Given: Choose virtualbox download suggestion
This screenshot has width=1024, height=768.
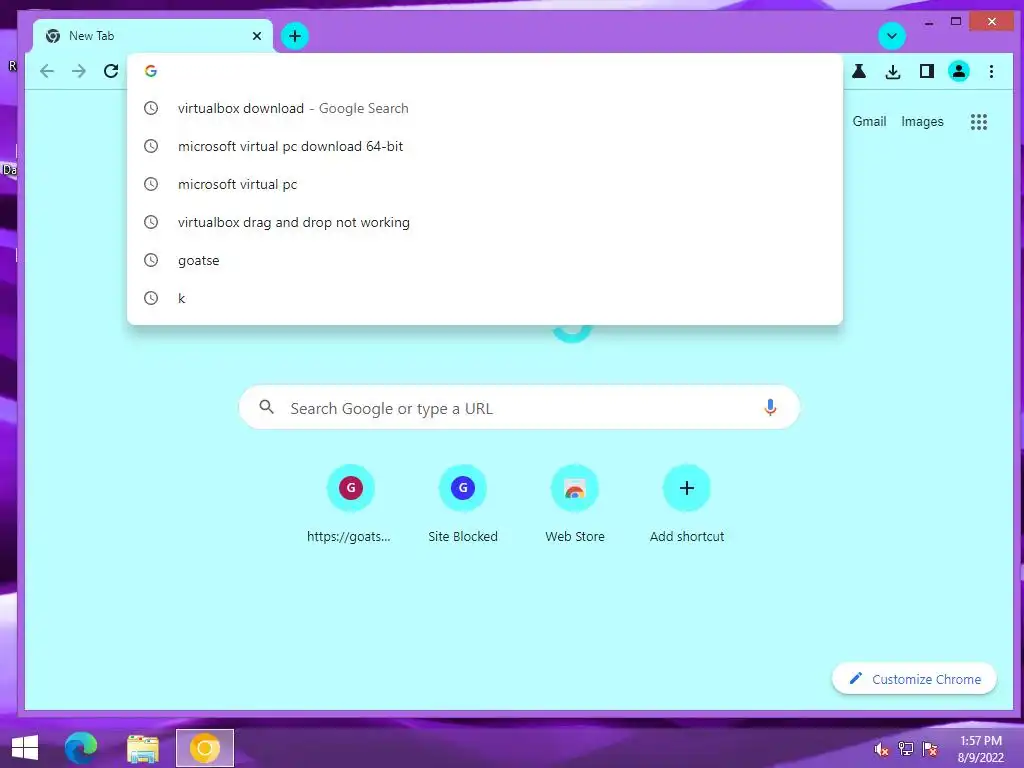Looking at the screenshot, I should tap(485, 108).
